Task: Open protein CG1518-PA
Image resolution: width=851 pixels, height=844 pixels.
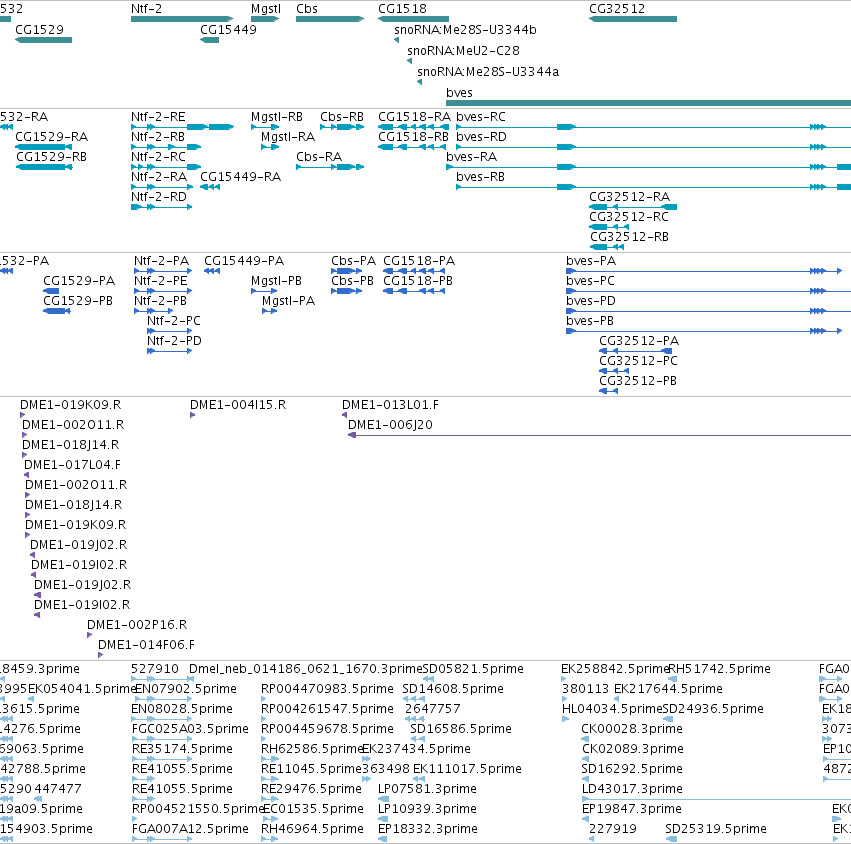Action: (414, 271)
